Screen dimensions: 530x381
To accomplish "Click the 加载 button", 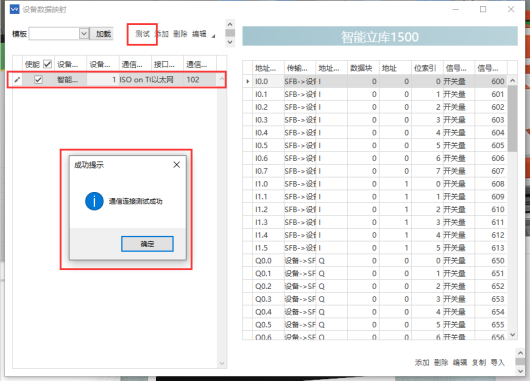I will [102, 34].
